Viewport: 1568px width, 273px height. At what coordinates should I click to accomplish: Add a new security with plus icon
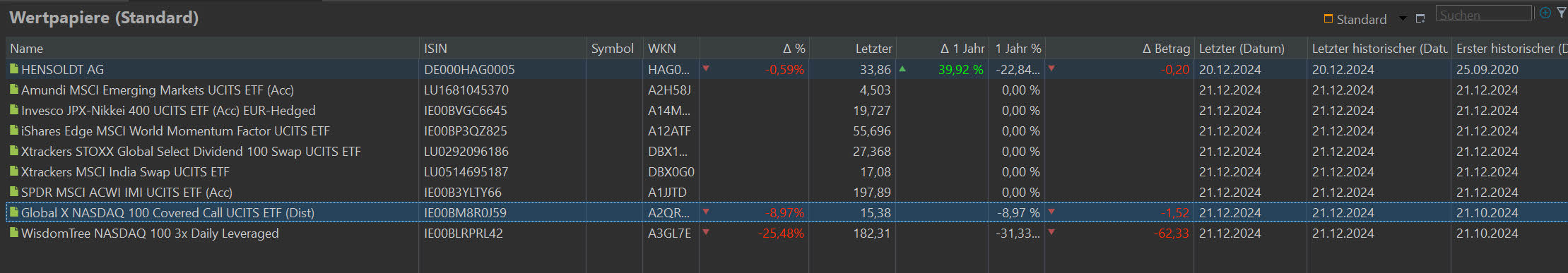pyautogui.click(x=1545, y=13)
